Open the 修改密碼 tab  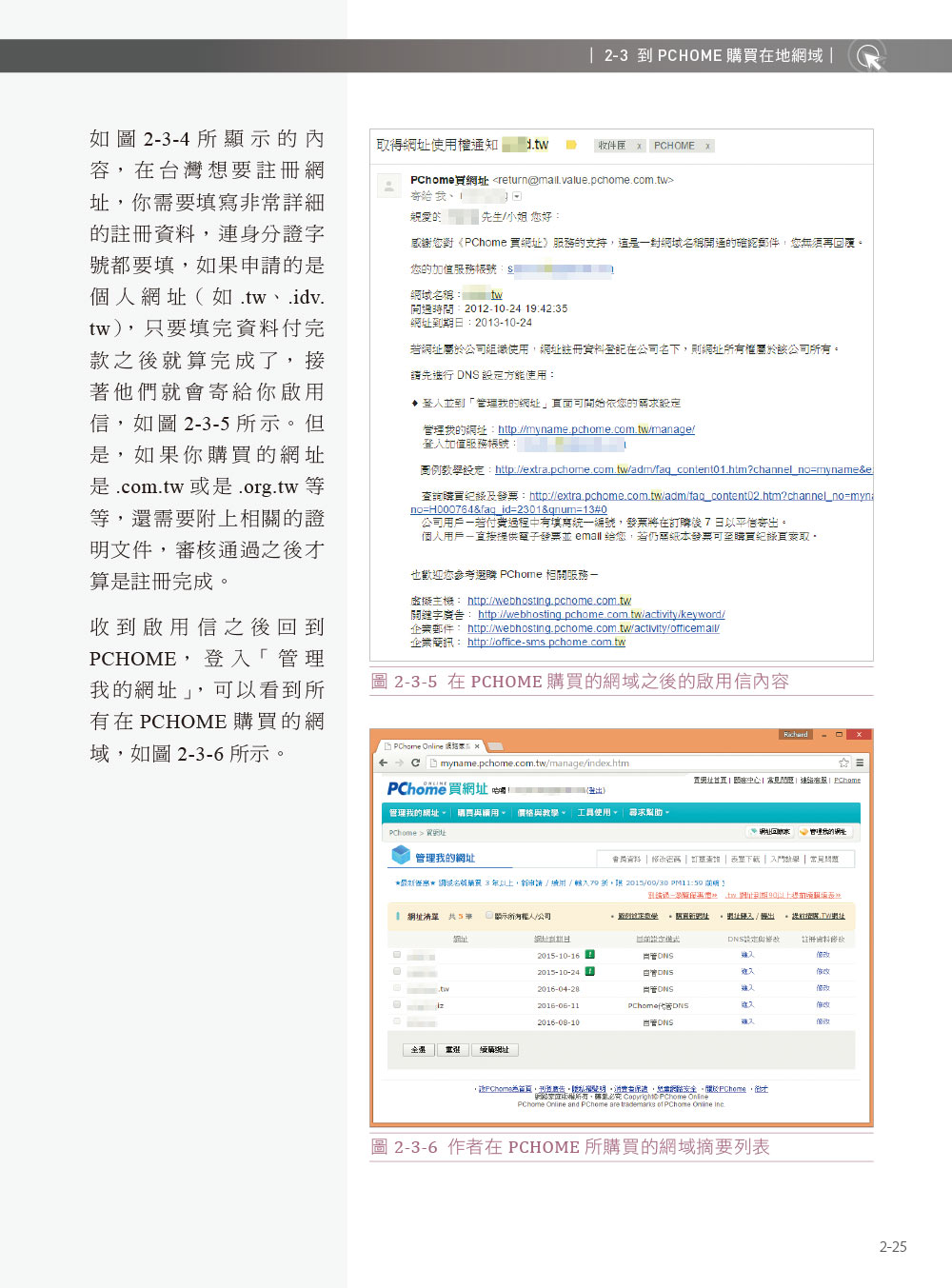coord(666,859)
